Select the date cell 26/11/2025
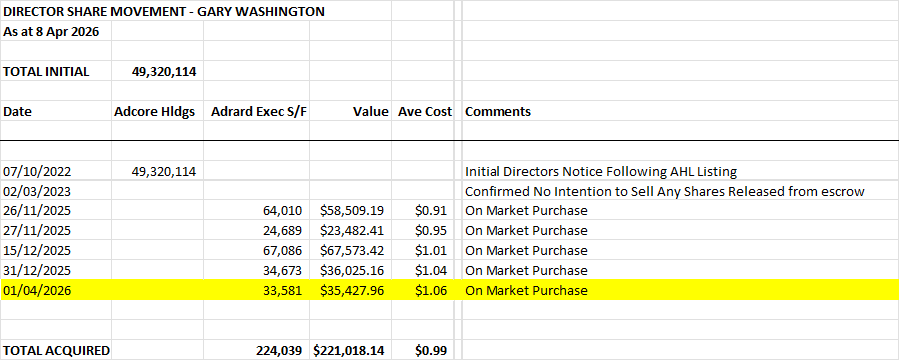This screenshot has height=361, width=900. (x=37, y=211)
